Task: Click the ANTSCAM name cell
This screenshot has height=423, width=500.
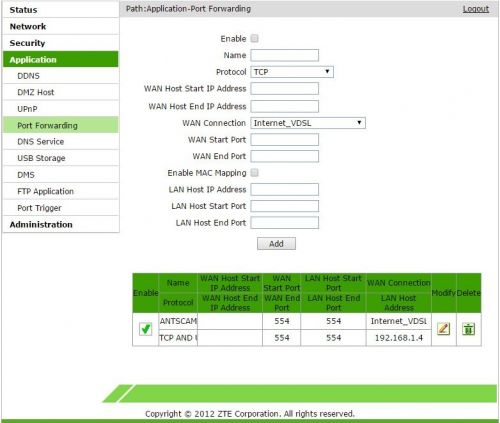Action: 178,321
